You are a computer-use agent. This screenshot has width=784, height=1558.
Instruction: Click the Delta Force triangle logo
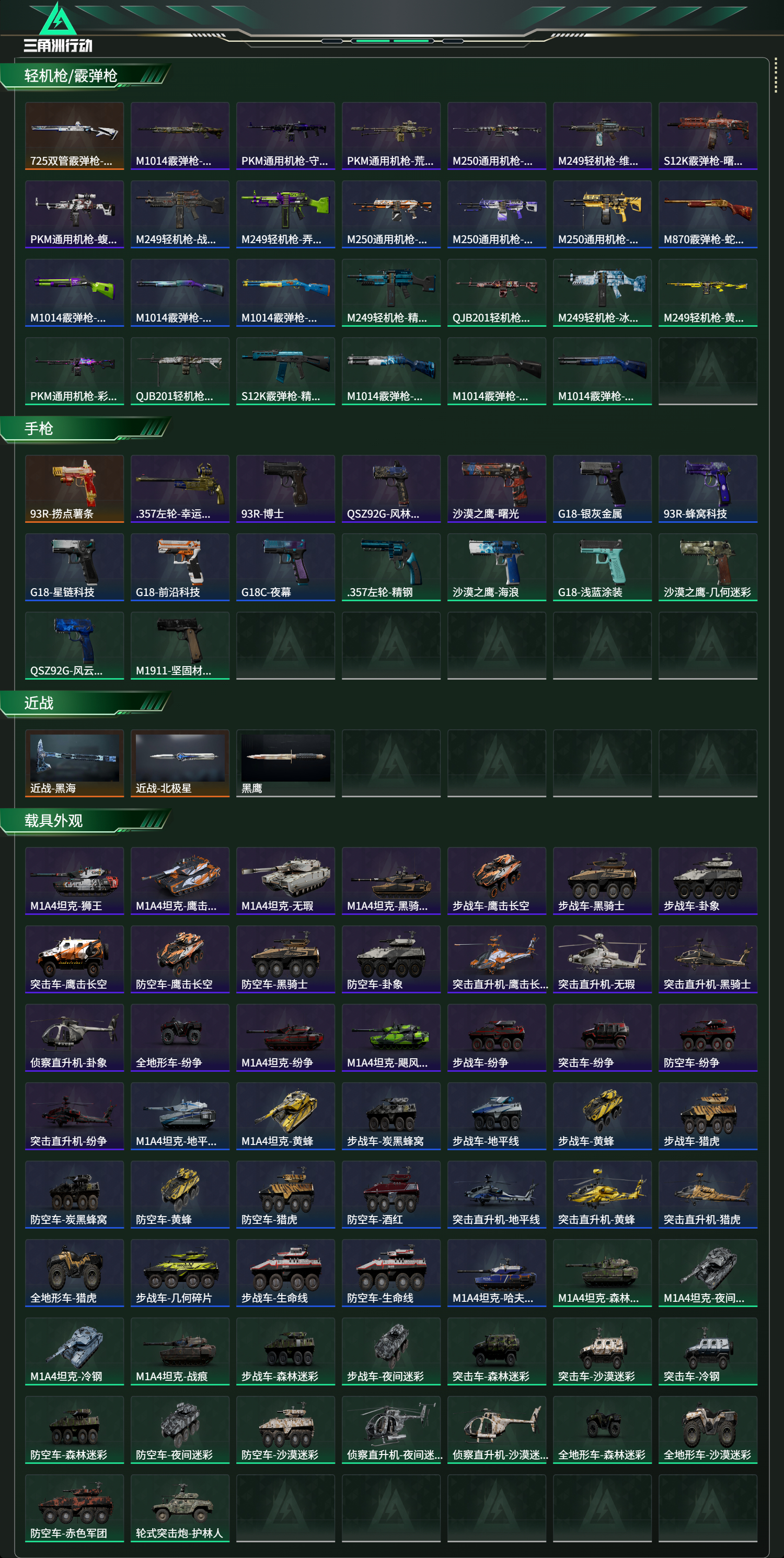57,19
